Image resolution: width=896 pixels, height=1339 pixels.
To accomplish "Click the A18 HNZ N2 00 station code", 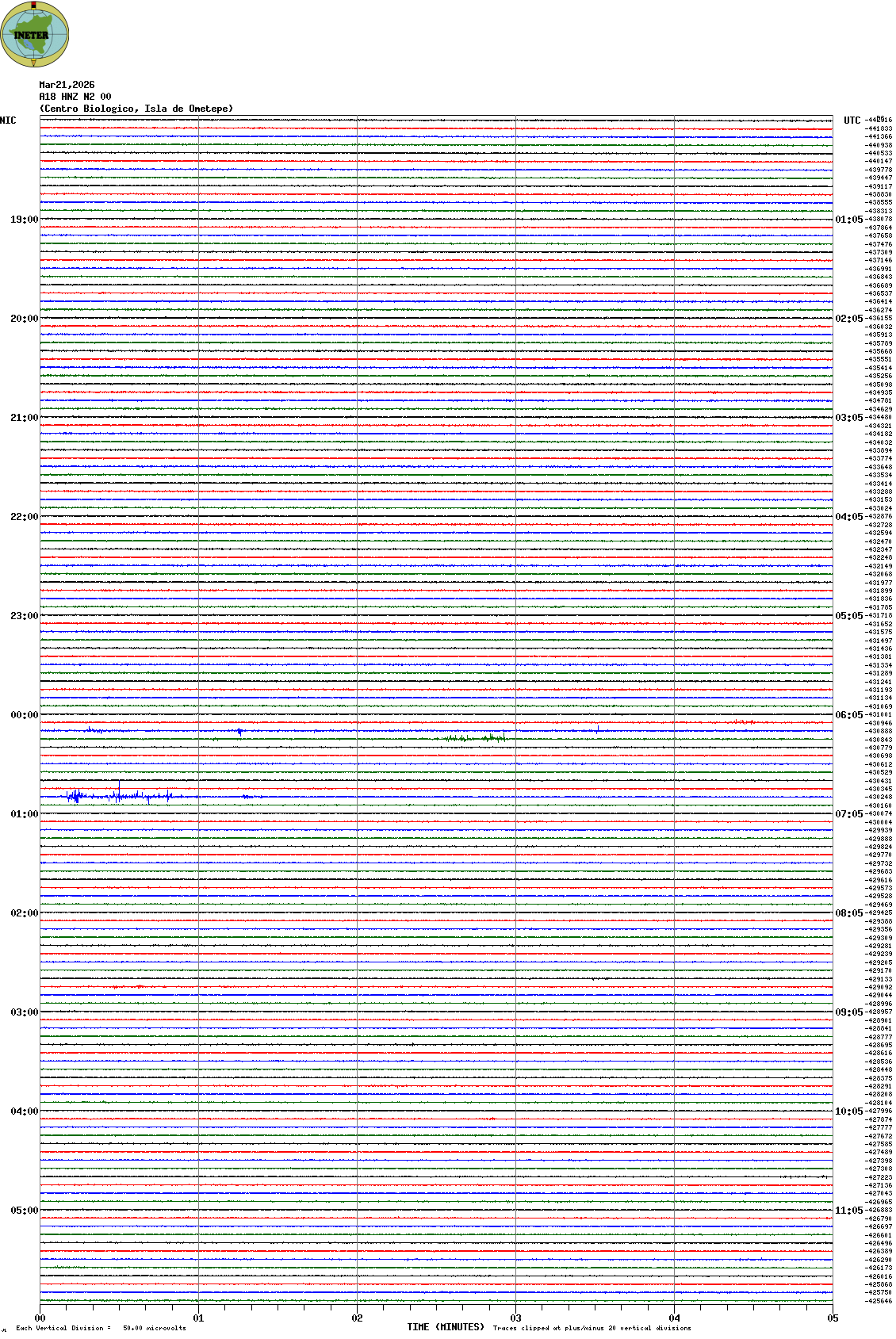I will [75, 97].
